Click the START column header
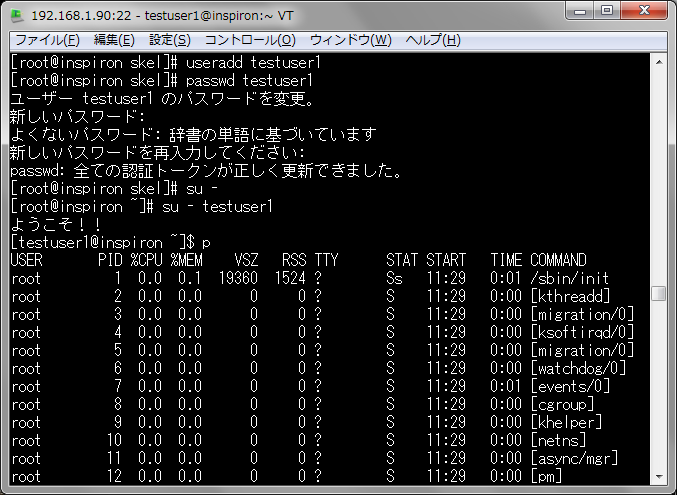Screen dimensions: 677x495 pyautogui.click(x=446, y=260)
